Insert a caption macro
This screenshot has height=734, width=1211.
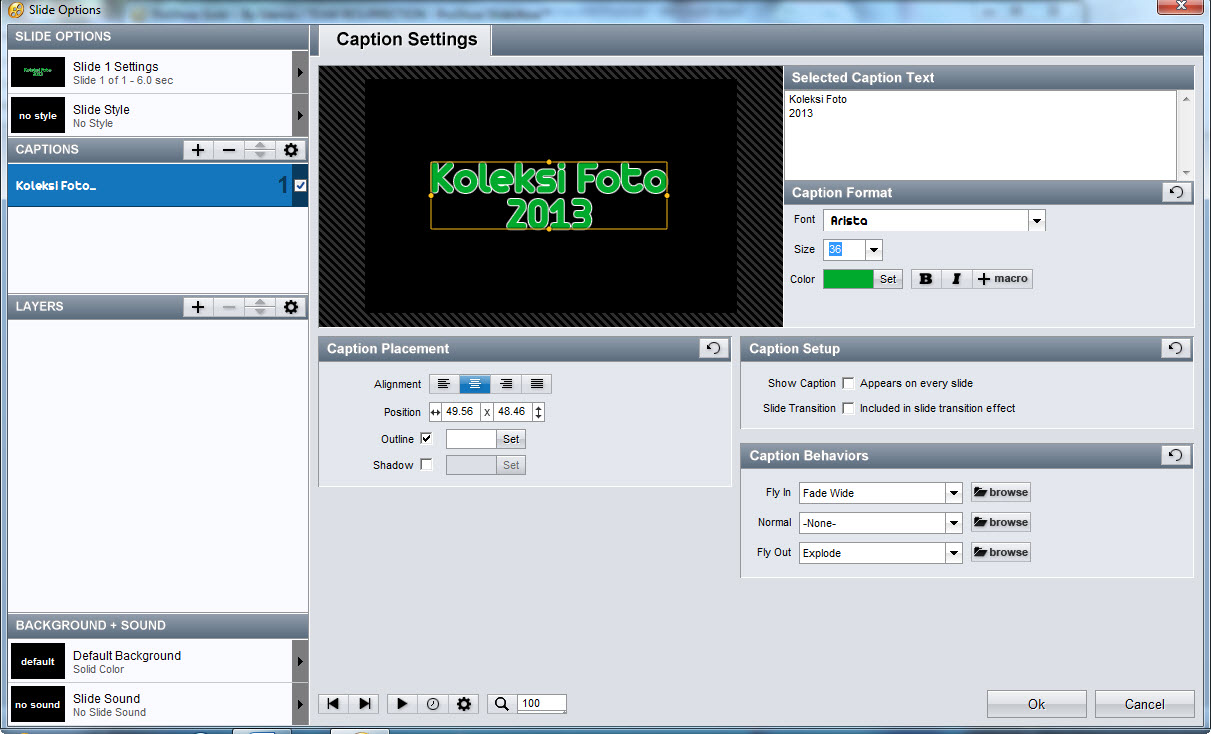tap(1002, 279)
